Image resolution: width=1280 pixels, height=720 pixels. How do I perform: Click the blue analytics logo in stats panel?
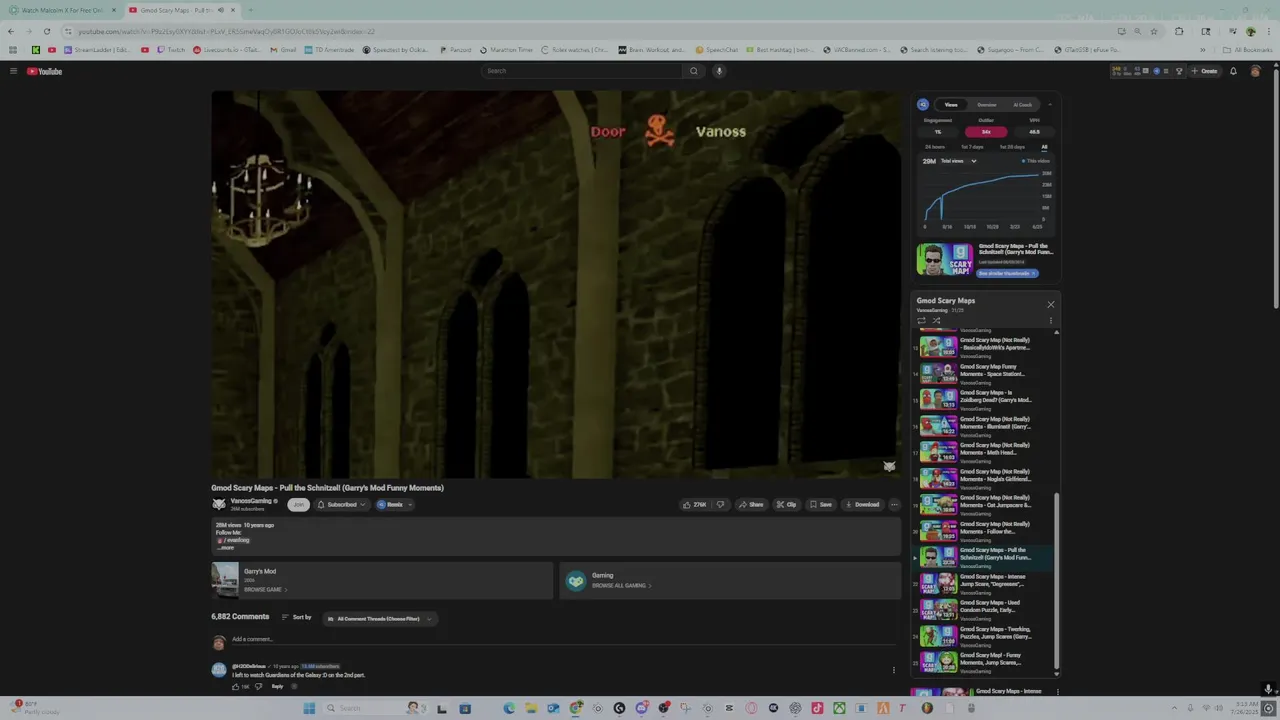click(x=923, y=104)
